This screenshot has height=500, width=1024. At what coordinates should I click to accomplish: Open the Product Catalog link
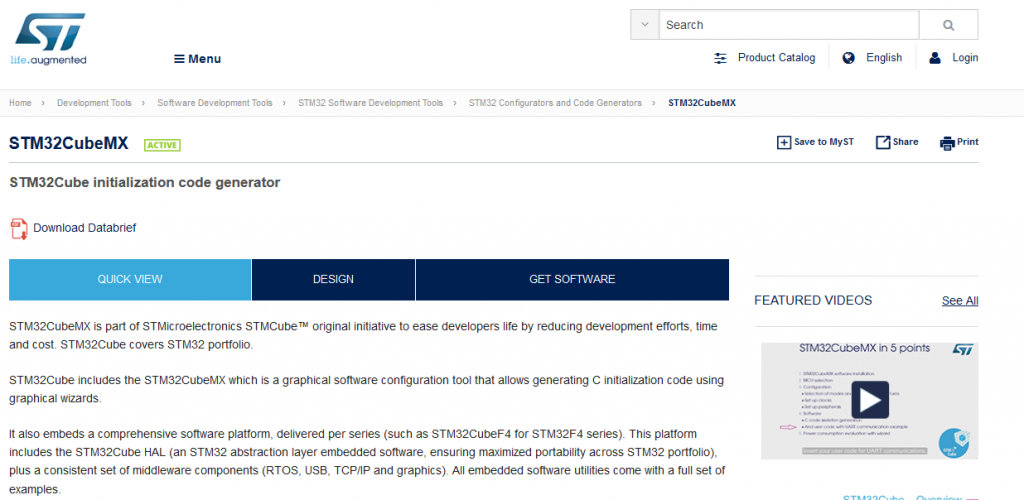pyautogui.click(x=776, y=57)
